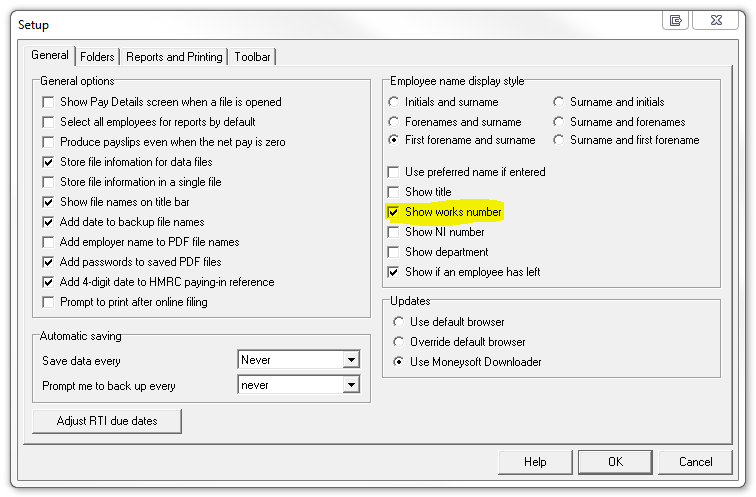Select Override default browser option

click(x=396, y=342)
